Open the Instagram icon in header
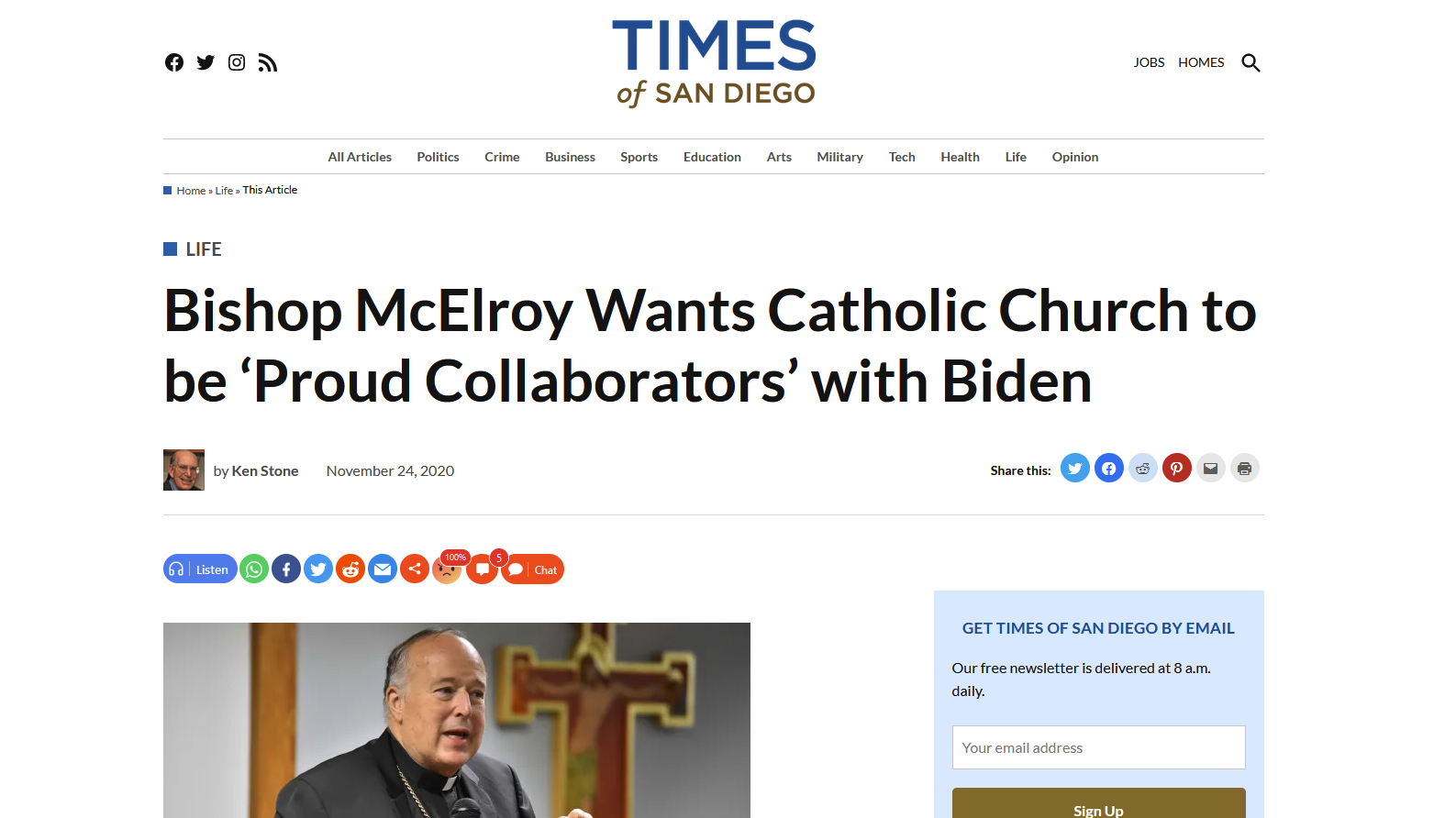 (237, 62)
